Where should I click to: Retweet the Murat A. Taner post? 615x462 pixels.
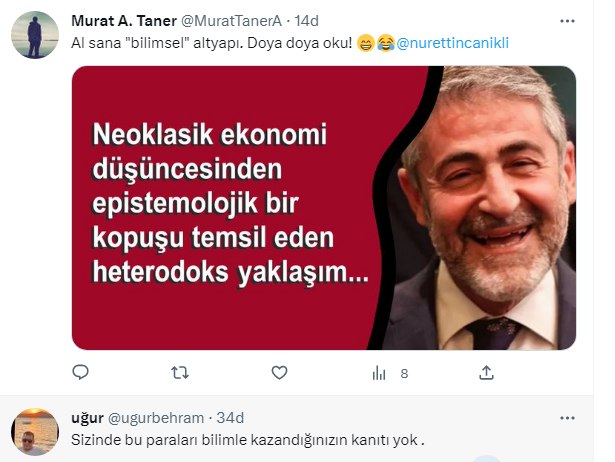[x=180, y=373]
